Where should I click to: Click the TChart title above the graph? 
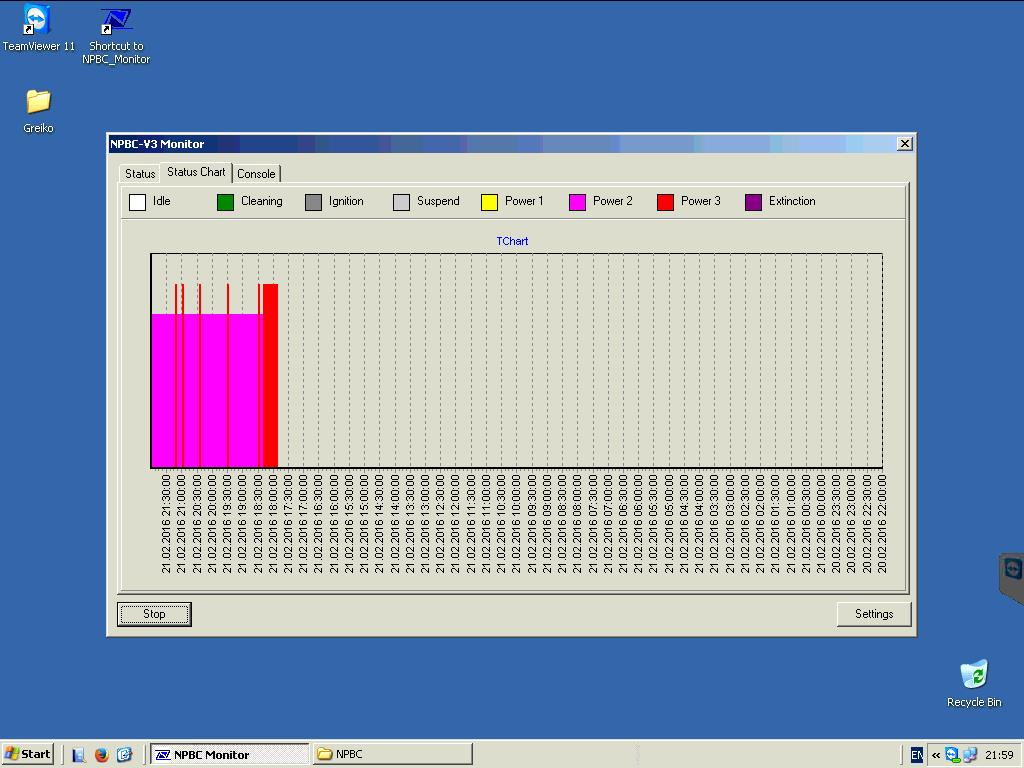pos(511,241)
